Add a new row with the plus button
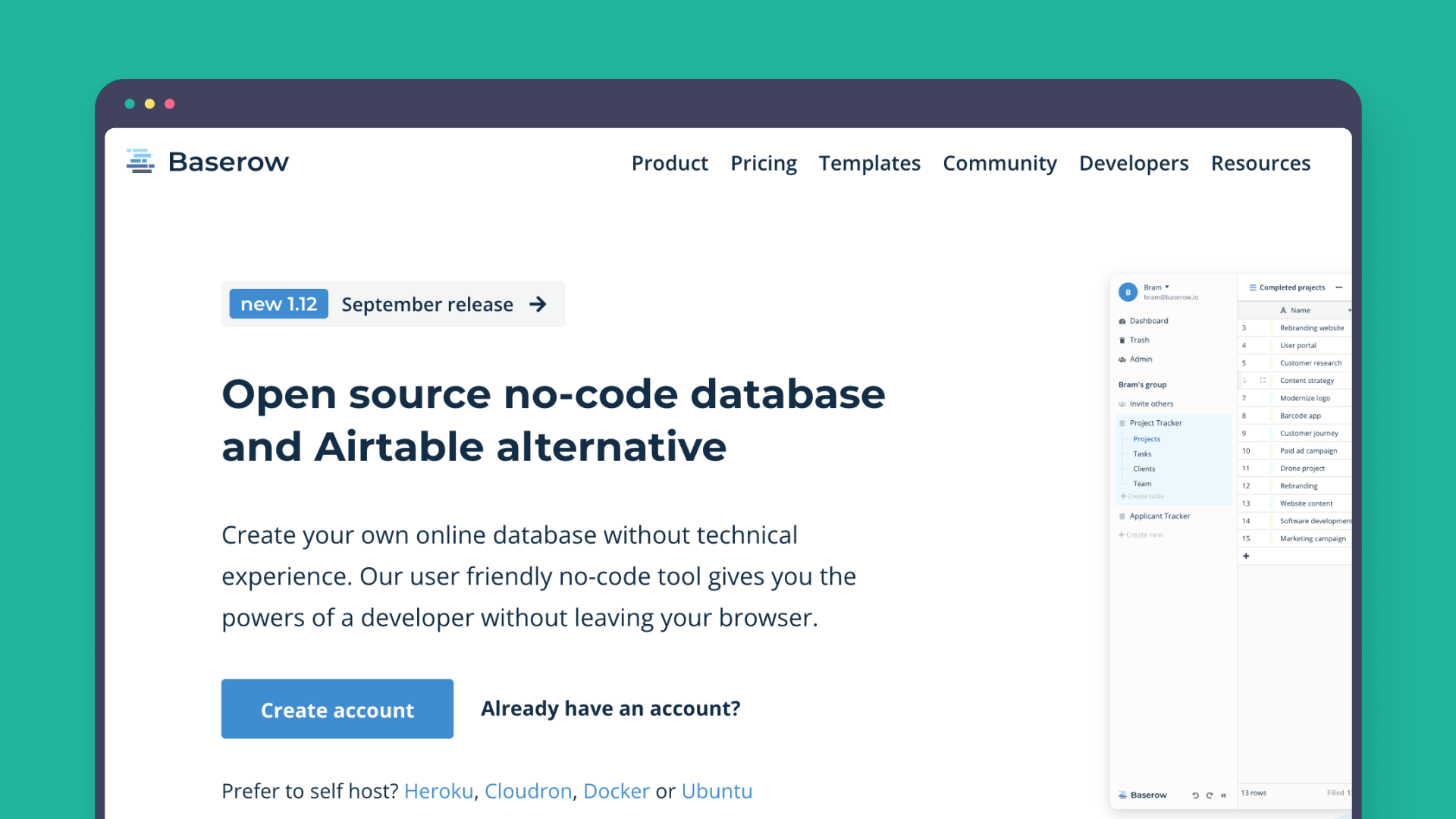This screenshot has height=819, width=1456. tap(1246, 556)
